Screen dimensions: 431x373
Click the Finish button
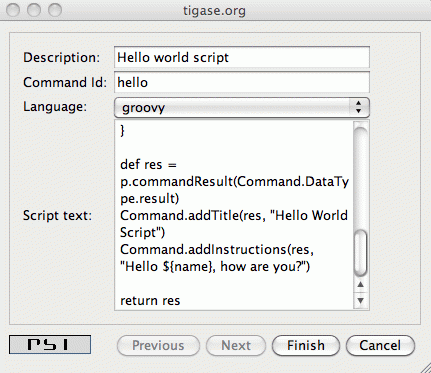[306, 345]
